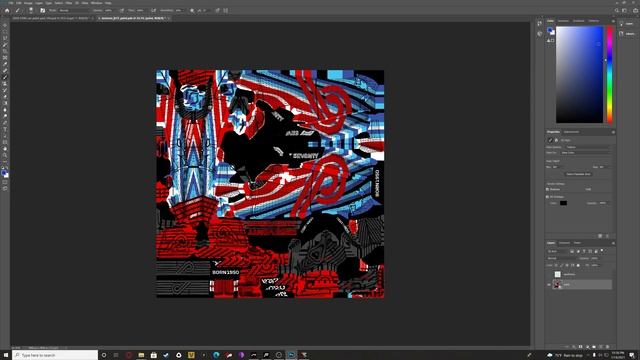Toggle type layer filter icon
The image size is (640, 360).
tap(584, 251)
